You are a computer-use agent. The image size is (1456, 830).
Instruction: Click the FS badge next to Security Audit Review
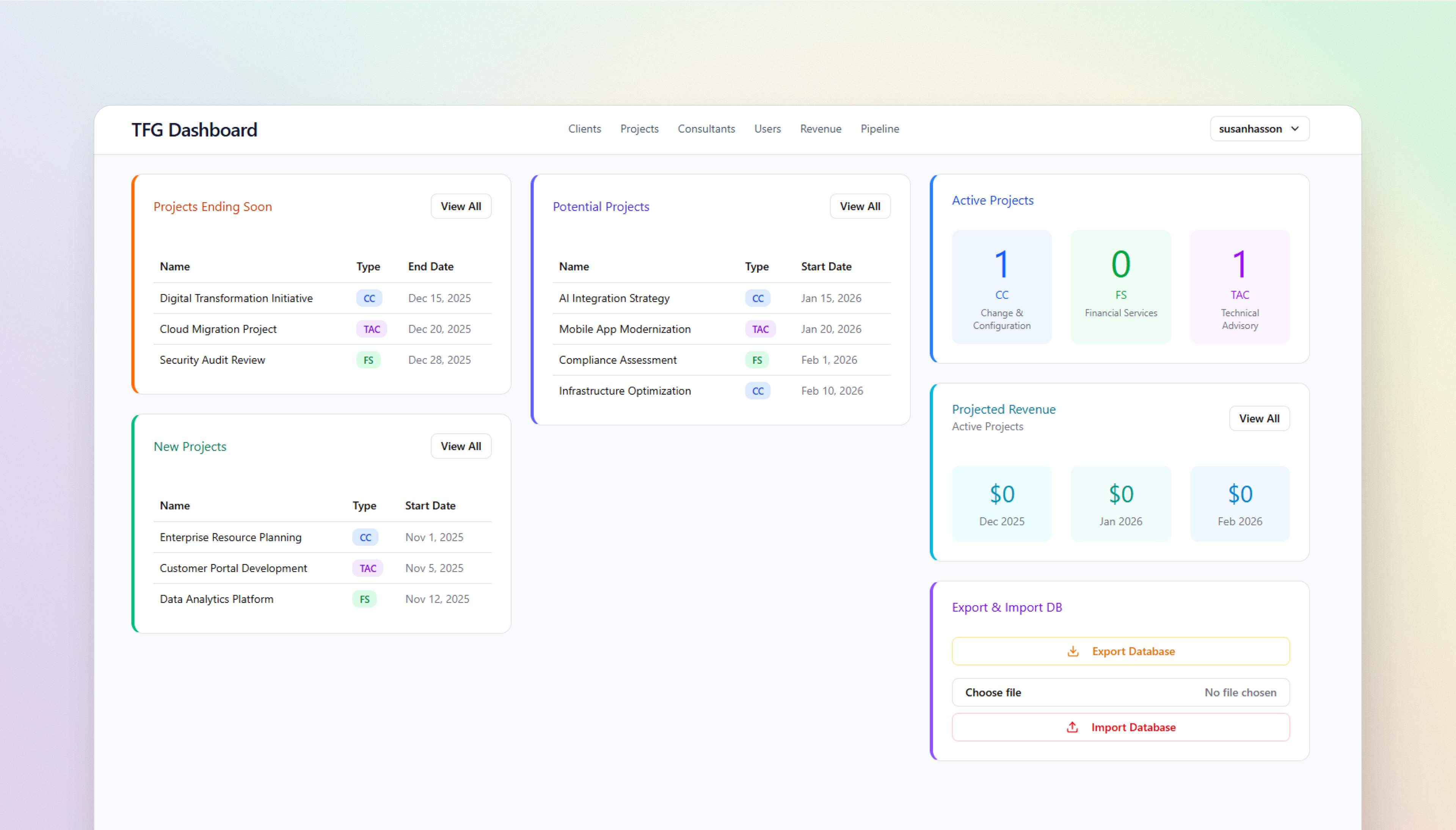(x=368, y=360)
